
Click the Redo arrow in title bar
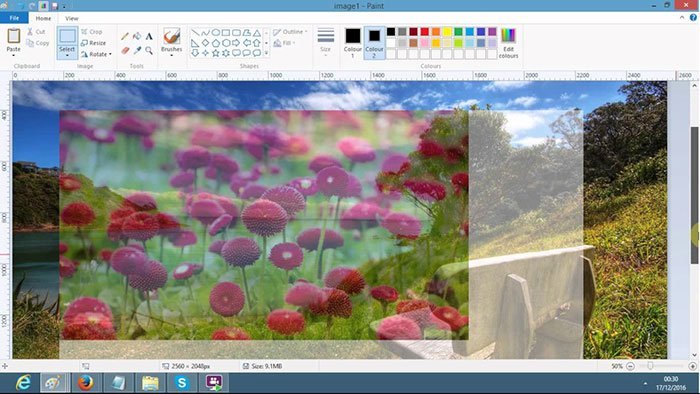(32, 6)
